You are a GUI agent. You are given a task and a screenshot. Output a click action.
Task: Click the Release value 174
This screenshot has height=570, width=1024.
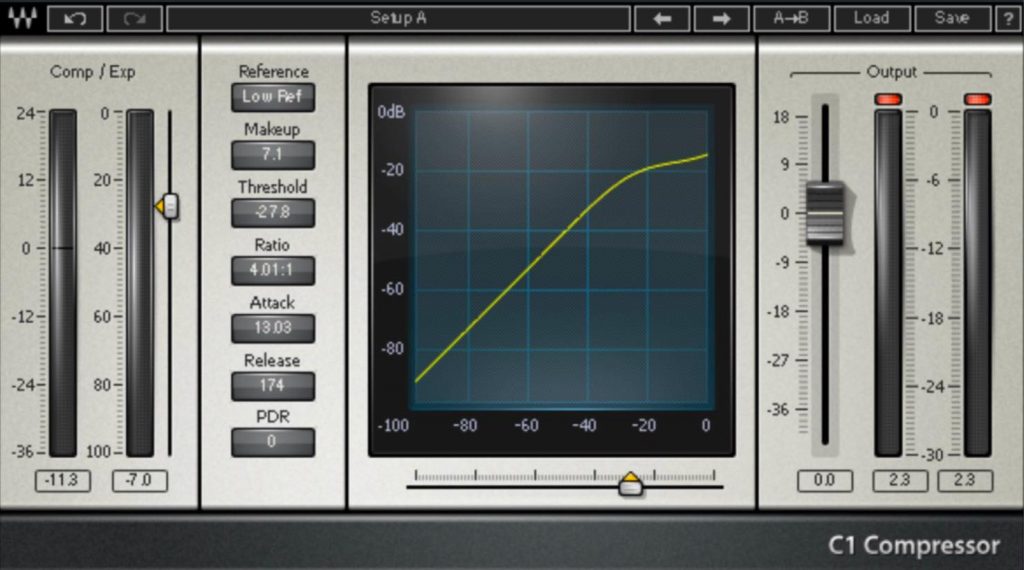coord(273,385)
